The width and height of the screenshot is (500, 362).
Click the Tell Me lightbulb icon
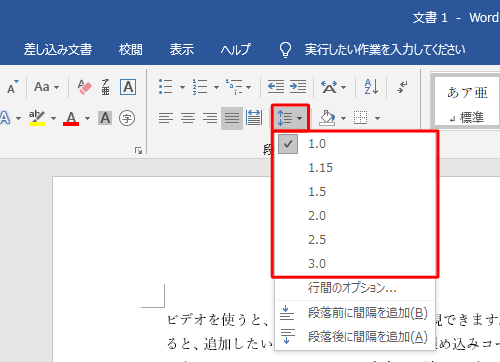[285, 50]
